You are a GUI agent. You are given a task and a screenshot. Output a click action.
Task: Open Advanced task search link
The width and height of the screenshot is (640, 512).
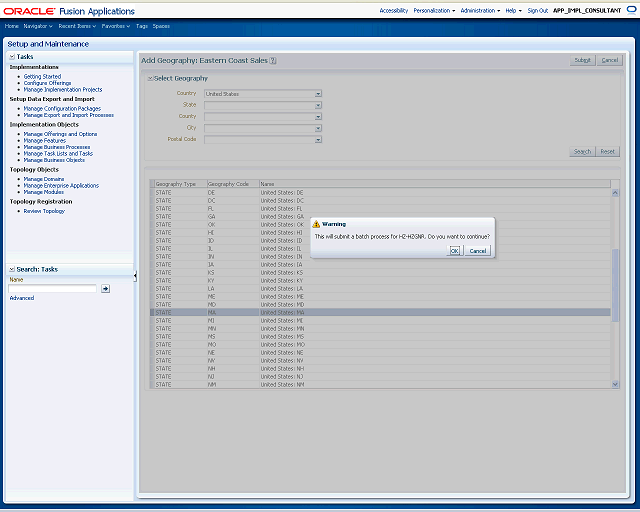click(x=22, y=298)
